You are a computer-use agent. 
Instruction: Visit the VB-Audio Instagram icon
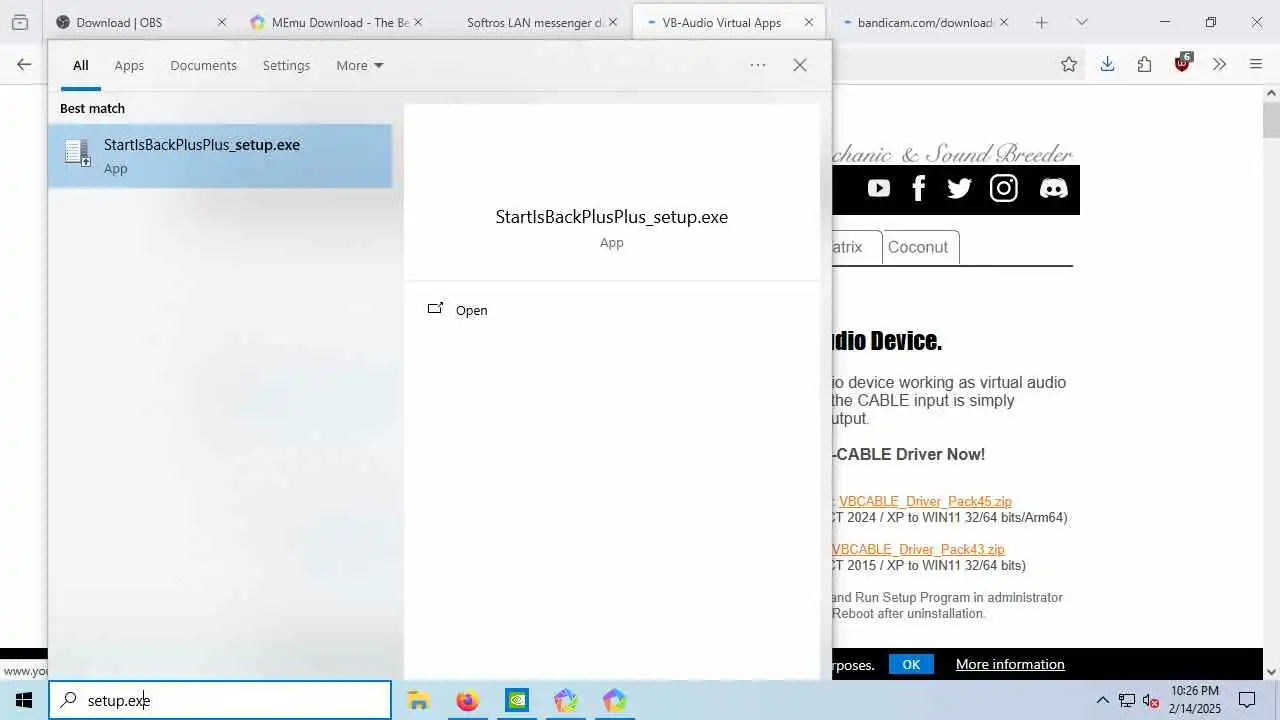click(x=1004, y=188)
